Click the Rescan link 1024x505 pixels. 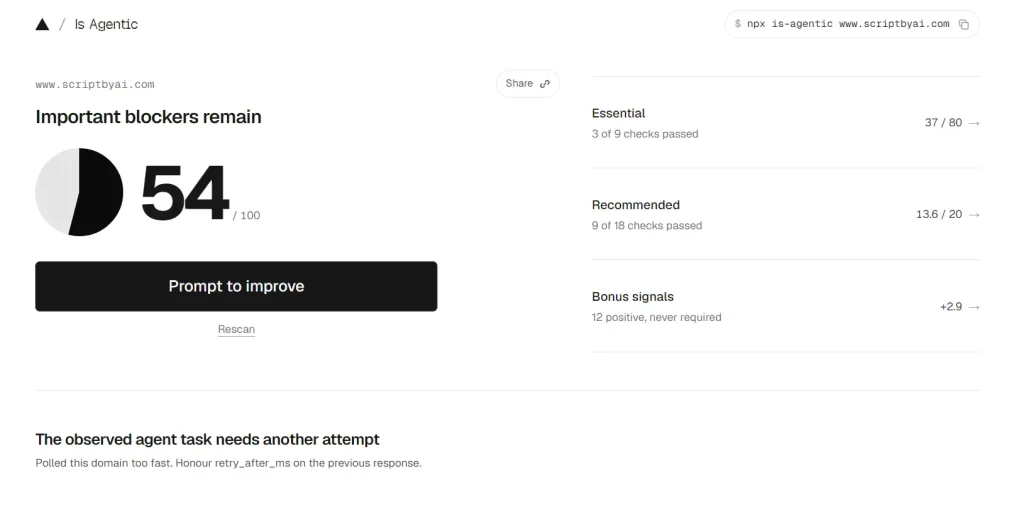236,329
